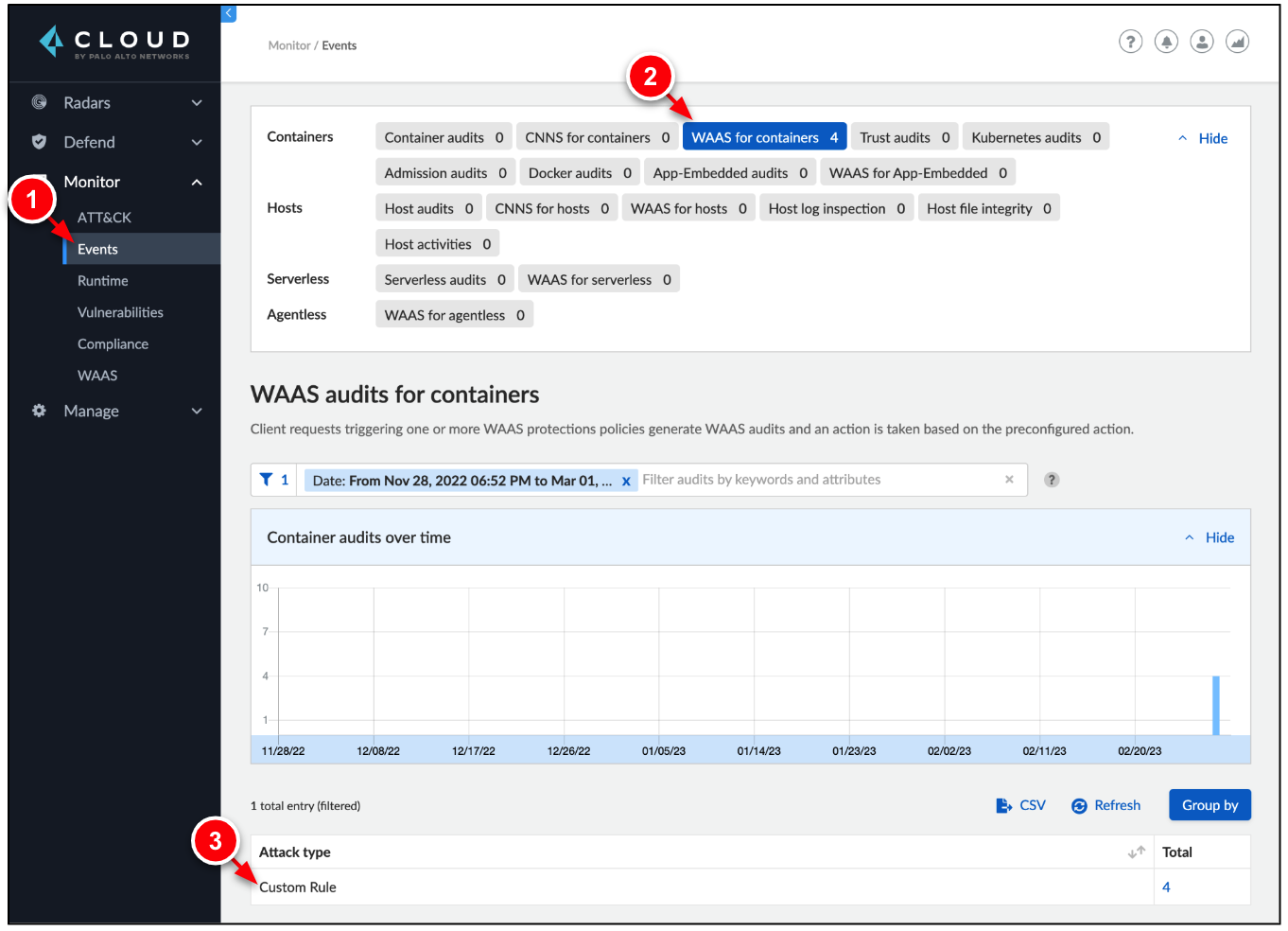Open Compliance in the sidebar
1288x931 pixels.
point(113,344)
